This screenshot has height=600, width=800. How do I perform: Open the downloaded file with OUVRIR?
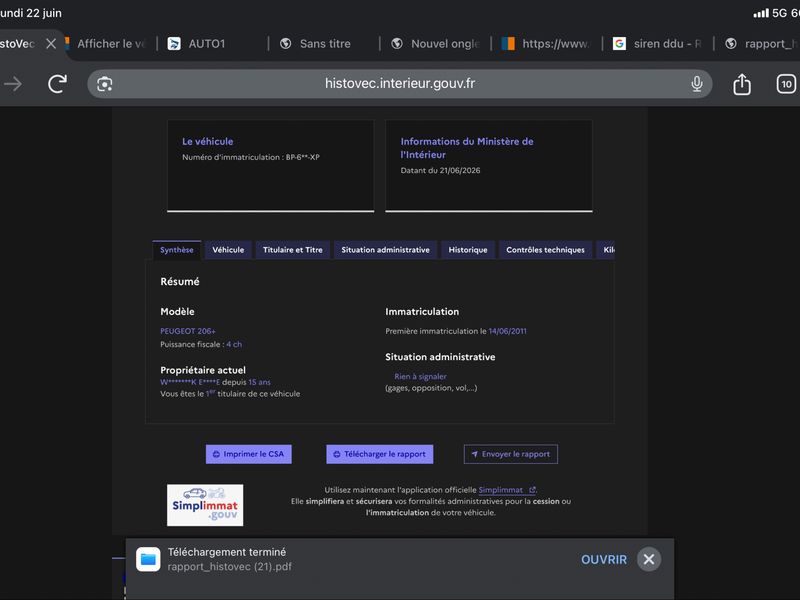point(604,560)
